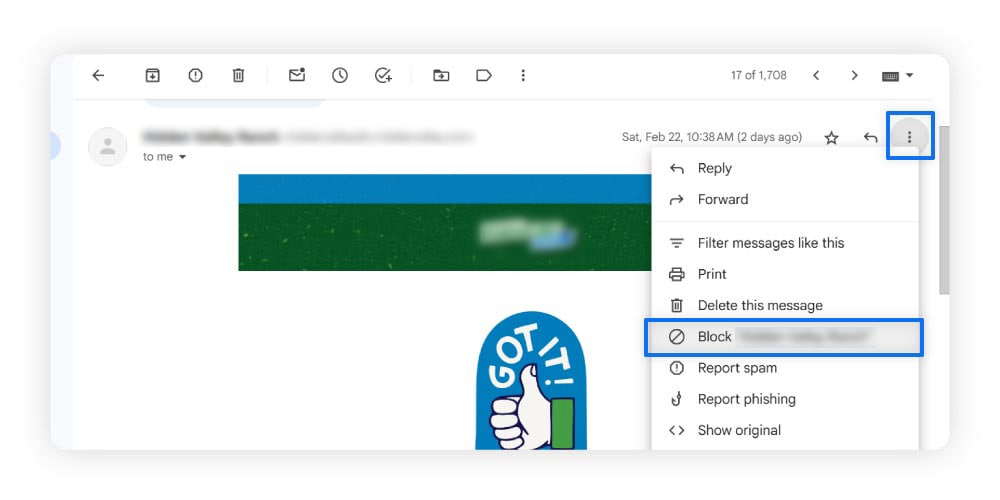Expand the 'to me' recipient details arrow

[182, 157]
